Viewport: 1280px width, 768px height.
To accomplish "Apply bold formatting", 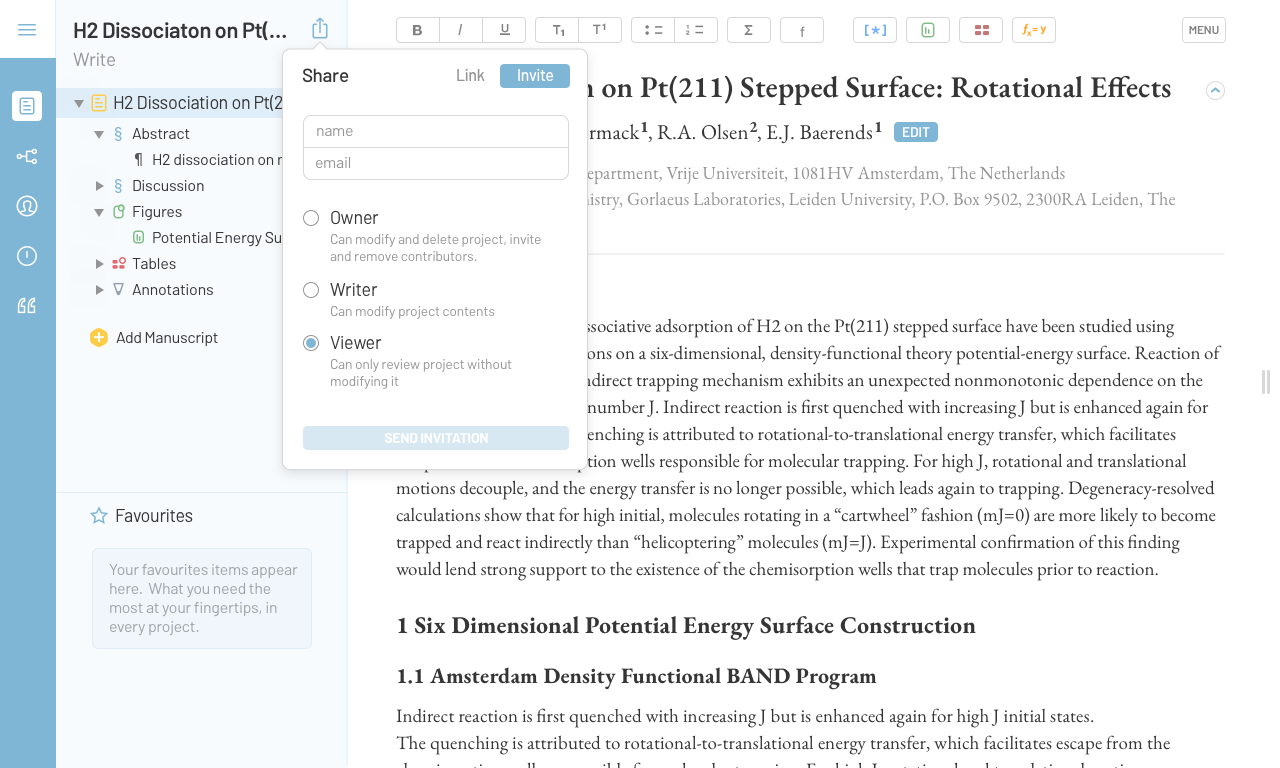I will point(417,30).
